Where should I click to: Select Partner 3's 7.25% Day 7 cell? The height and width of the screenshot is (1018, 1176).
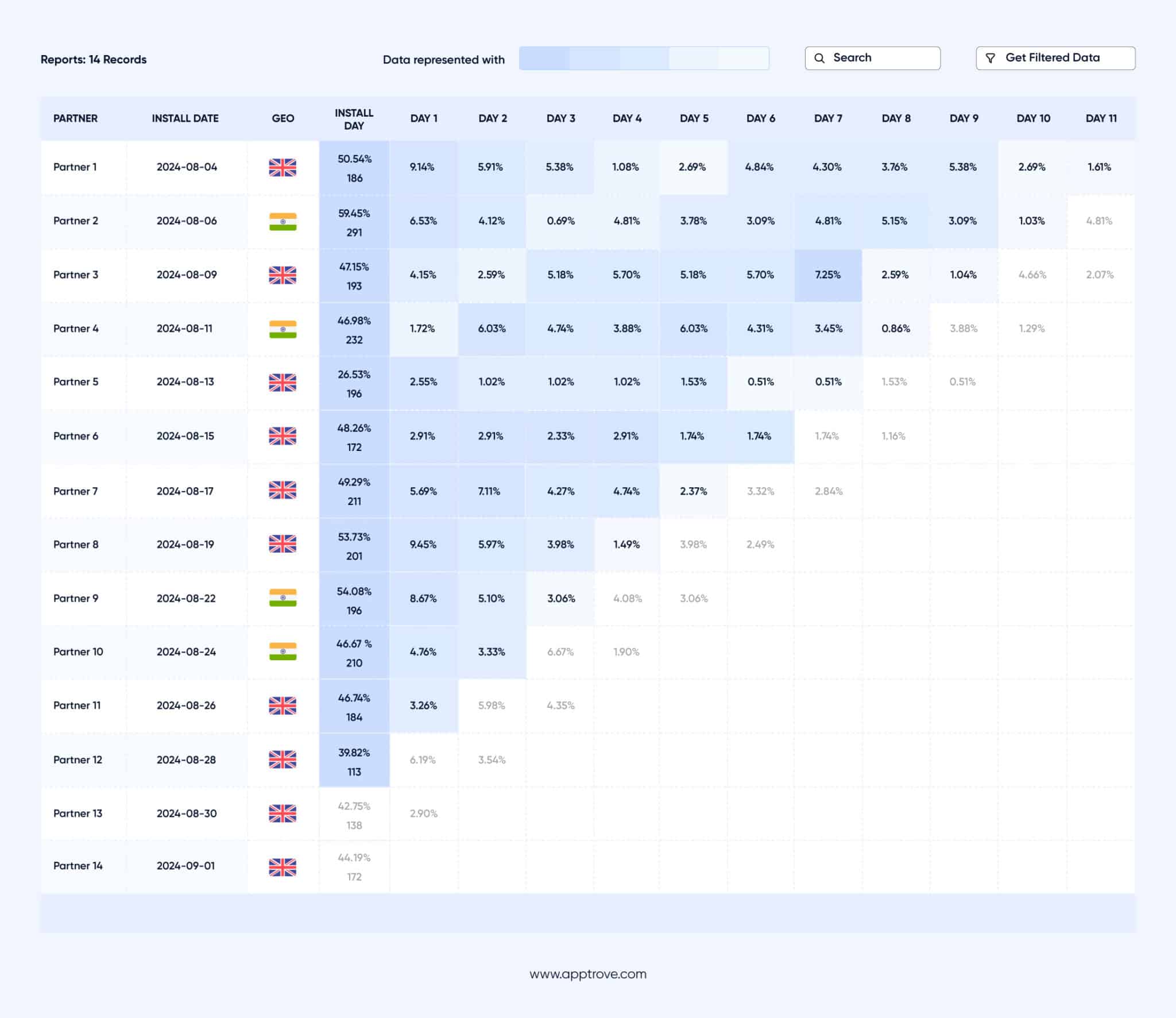click(x=827, y=275)
